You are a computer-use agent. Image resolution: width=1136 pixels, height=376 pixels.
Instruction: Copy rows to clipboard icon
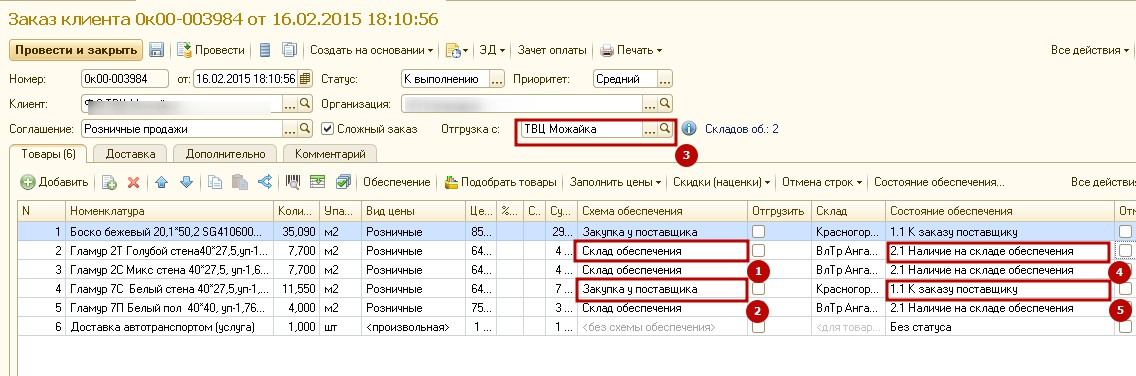click(x=215, y=182)
